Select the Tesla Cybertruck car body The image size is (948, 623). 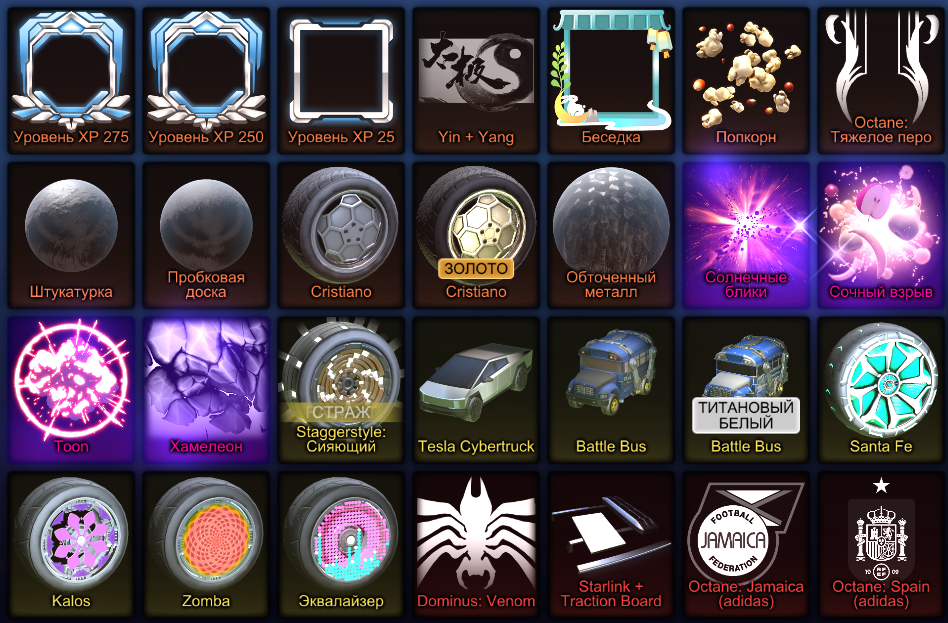tap(476, 390)
